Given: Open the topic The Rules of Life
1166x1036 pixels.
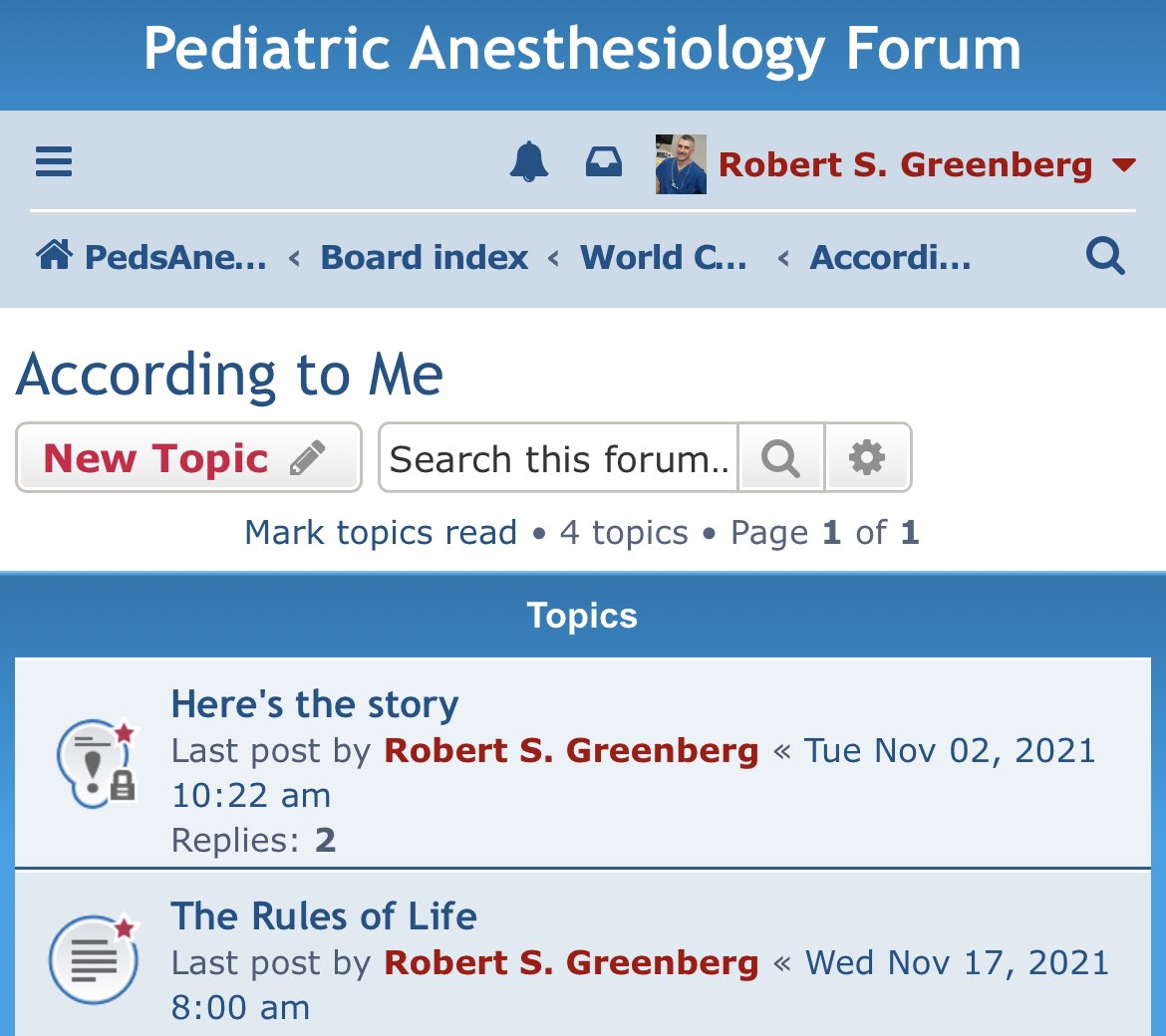Looking at the screenshot, I should click(x=324, y=915).
